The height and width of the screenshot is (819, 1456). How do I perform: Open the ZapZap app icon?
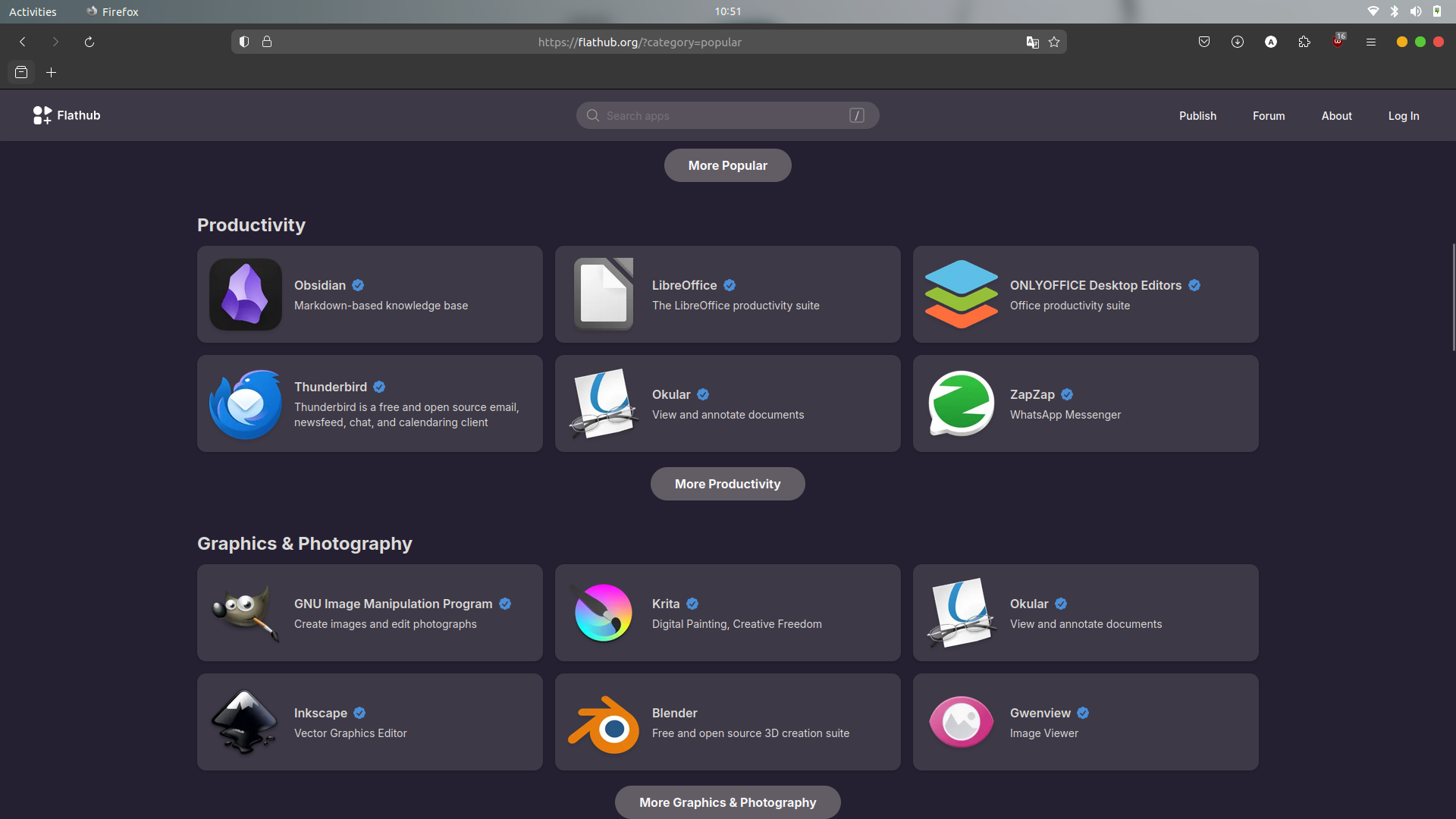(962, 403)
